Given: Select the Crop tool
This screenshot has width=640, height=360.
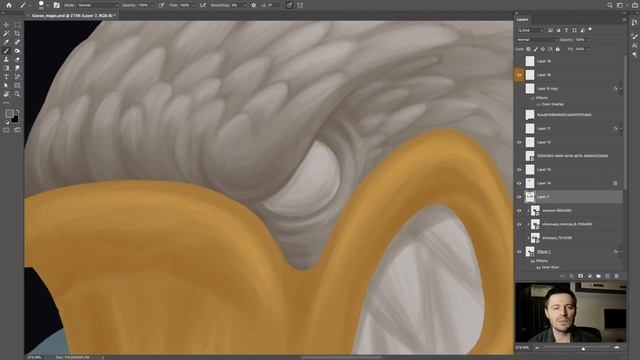Looking at the screenshot, I should [17, 33].
